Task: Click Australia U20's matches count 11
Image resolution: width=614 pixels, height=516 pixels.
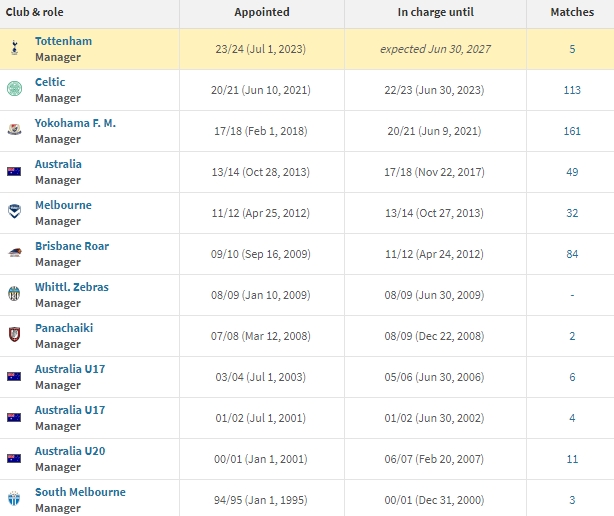Action: pyautogui.click(x=572, y=459)
